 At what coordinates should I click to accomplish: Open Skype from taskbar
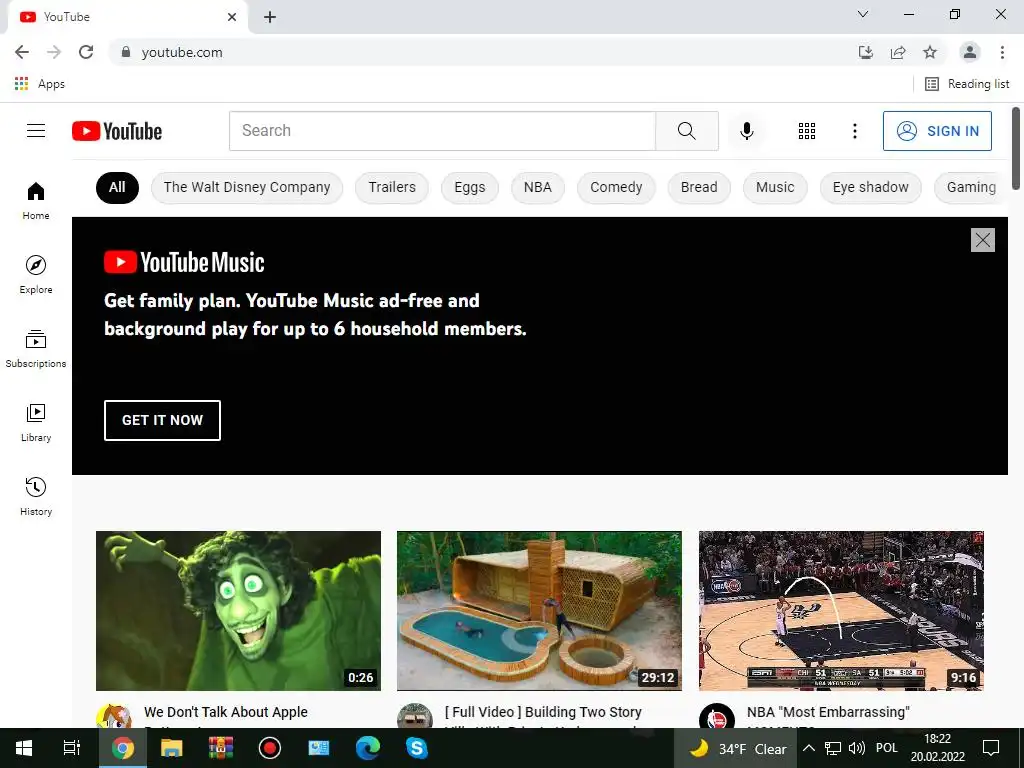pyautogui.click(x=417, y=748)
